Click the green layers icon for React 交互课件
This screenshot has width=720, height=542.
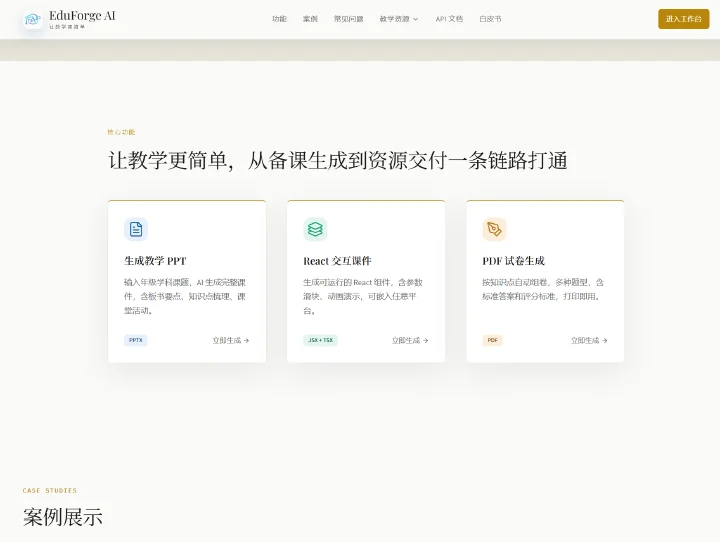click(315, 229)
